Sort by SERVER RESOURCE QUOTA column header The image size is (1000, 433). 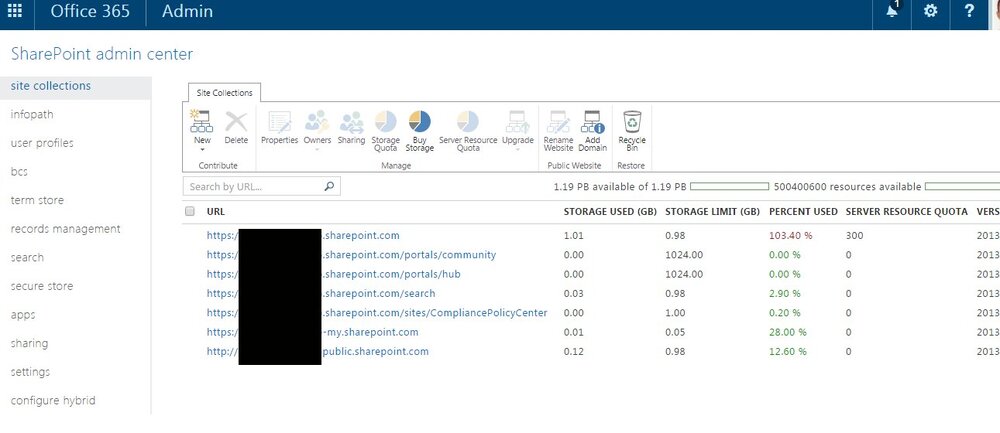pyautogui.click(x=906, y=212)
